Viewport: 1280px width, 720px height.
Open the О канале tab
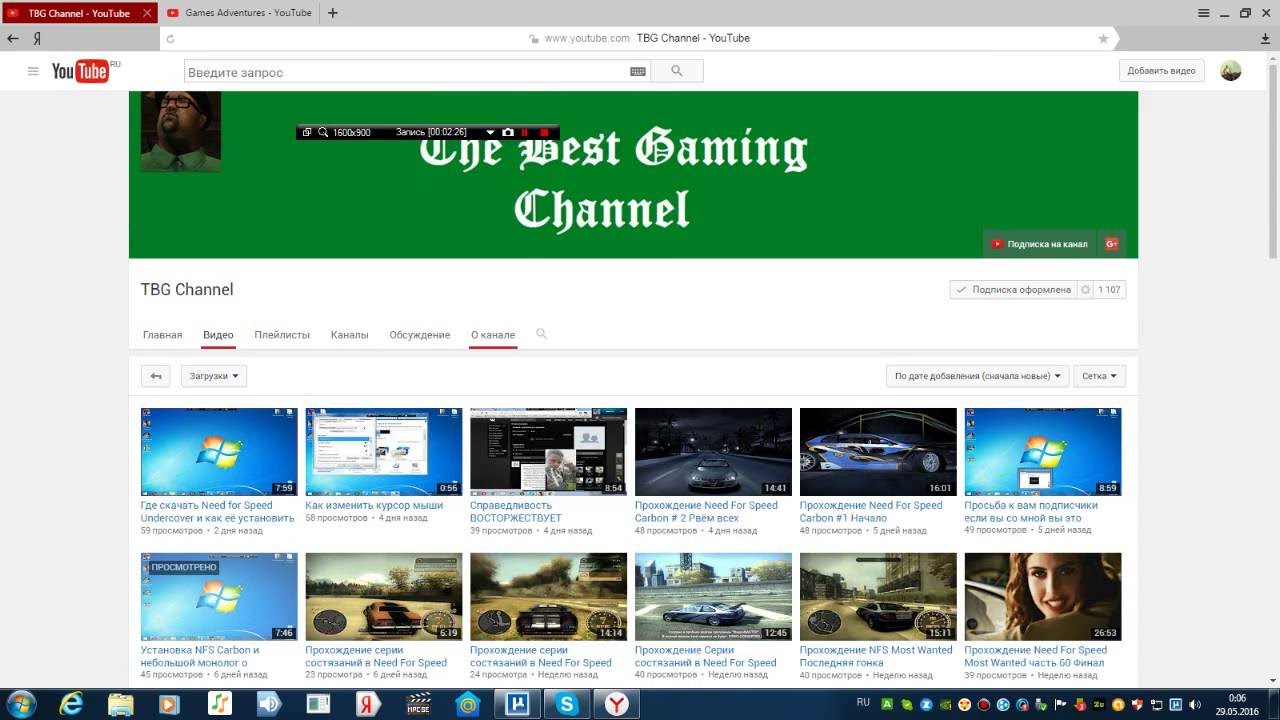pyautogui.click(x=493, y=335)
